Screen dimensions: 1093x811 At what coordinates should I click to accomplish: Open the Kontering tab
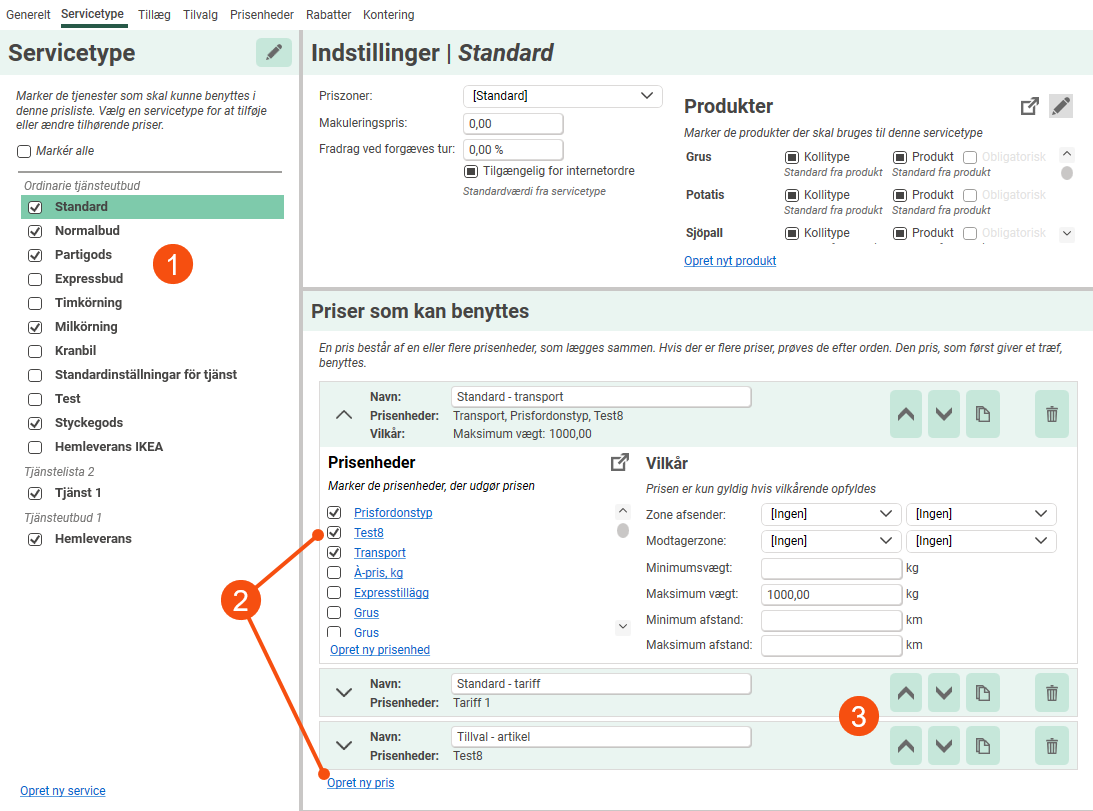[388, 15]
